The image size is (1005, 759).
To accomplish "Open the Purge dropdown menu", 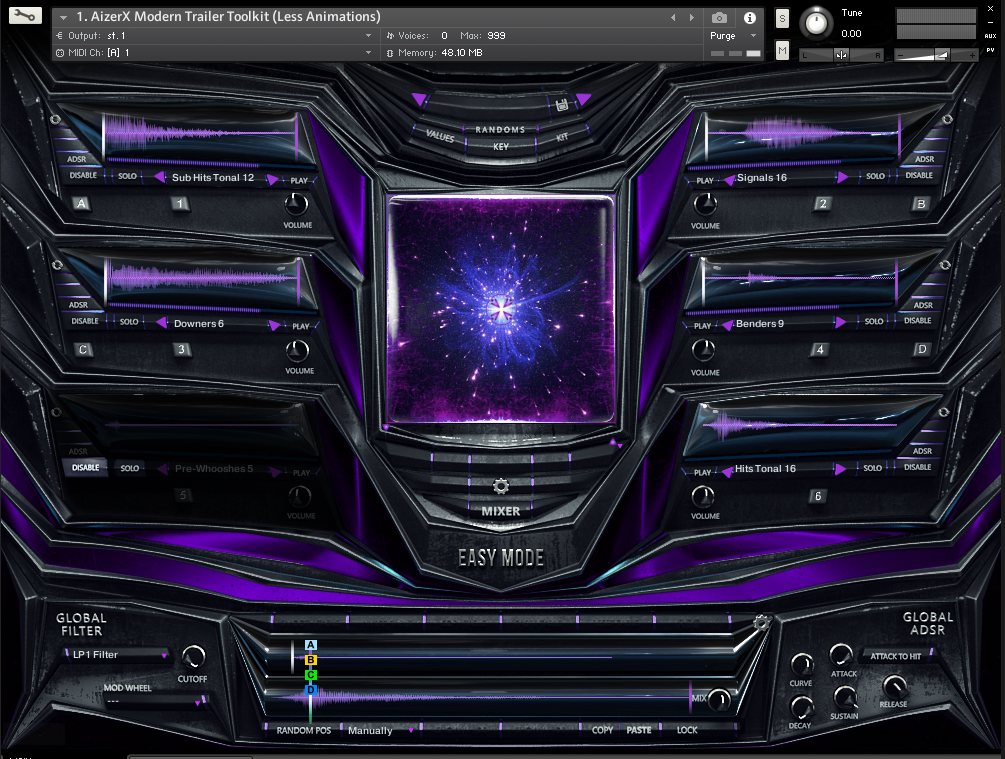I will click(734, 36).
